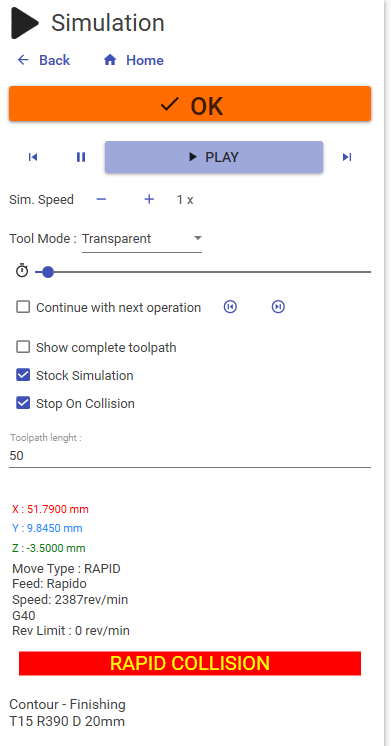Open the Tool Mode dropdown
The image size is (391, 746).
tap(142, 239)
